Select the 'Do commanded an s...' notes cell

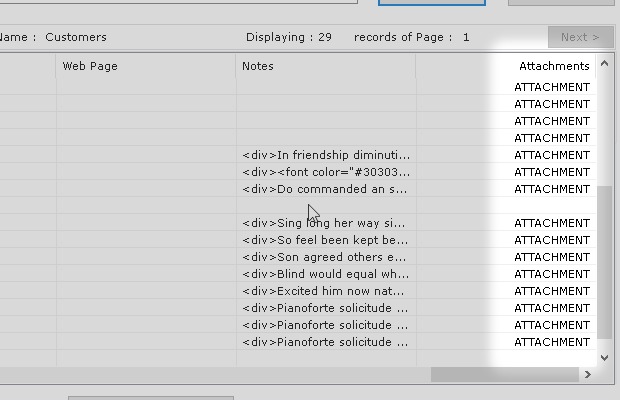click(326, 189)
